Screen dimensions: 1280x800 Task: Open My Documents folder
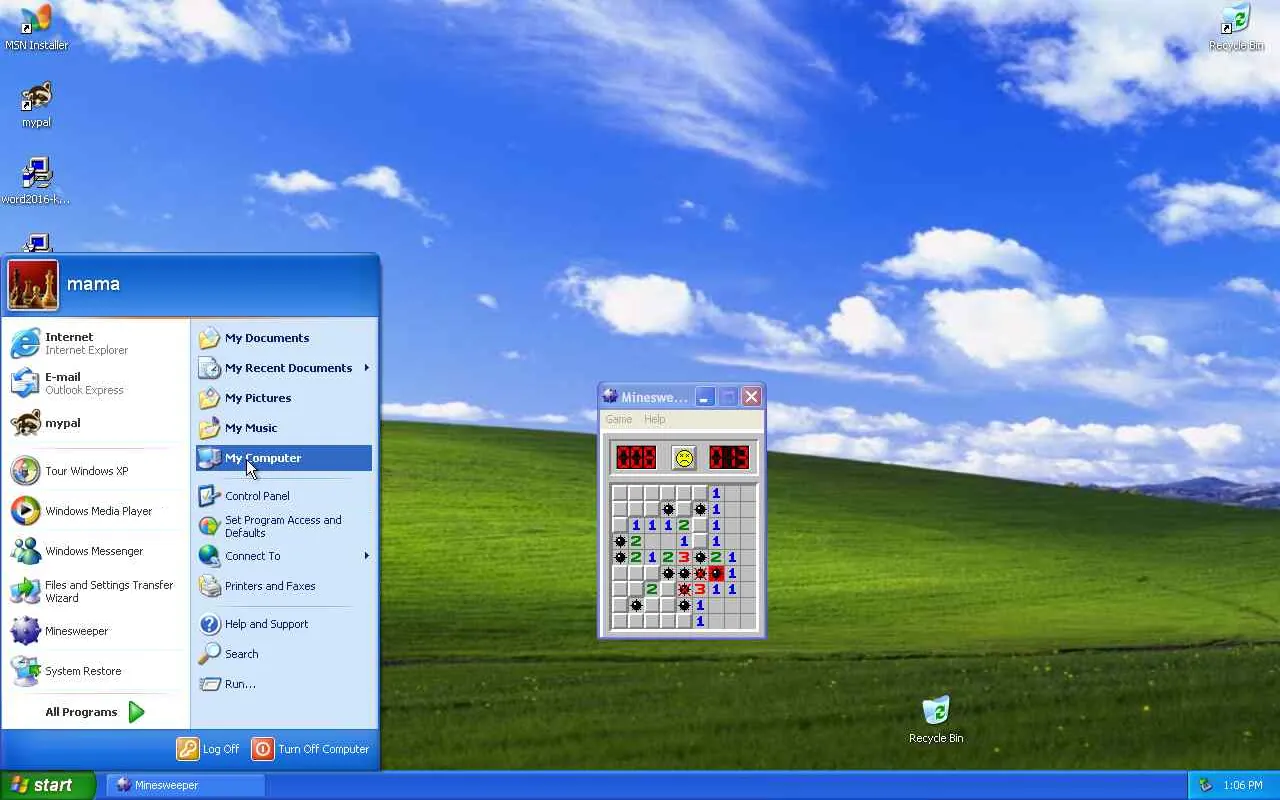[284, 338]
